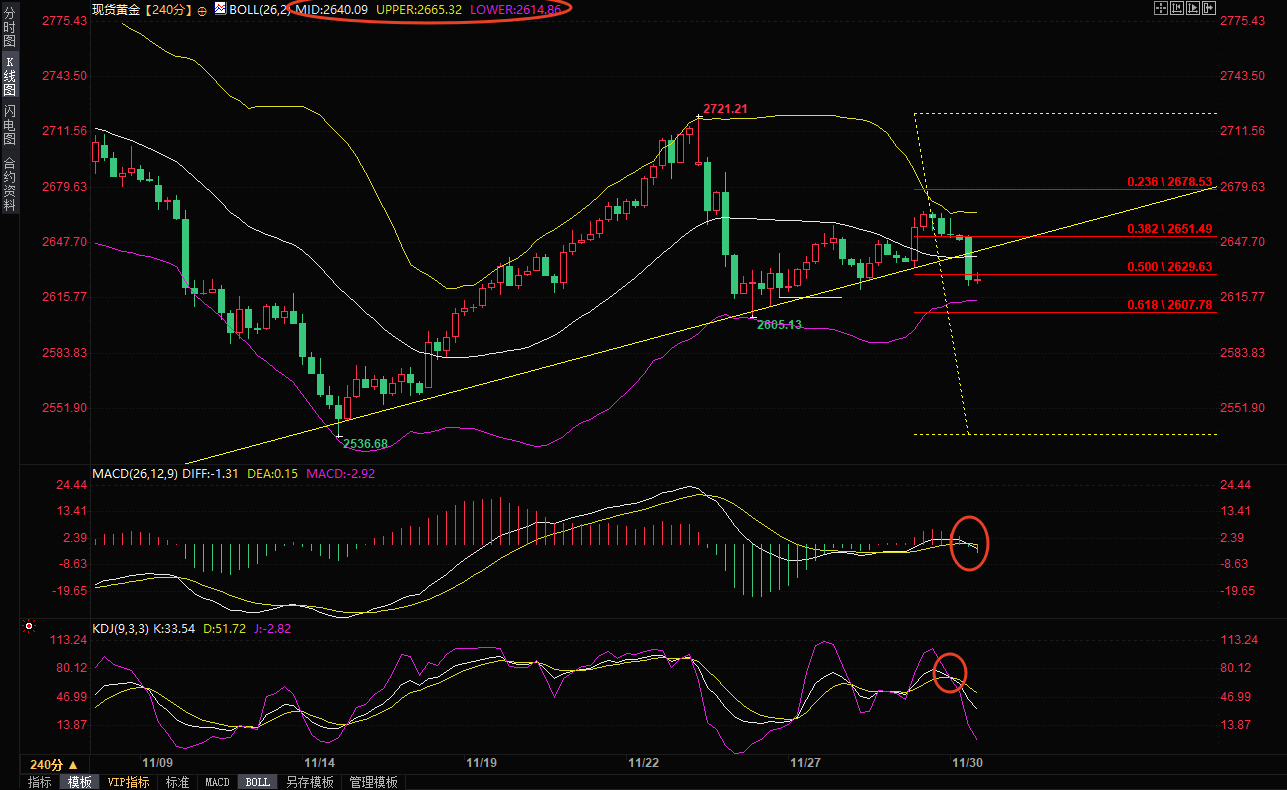Click the small red gear icon beside KDJ

tap(29, 626)
